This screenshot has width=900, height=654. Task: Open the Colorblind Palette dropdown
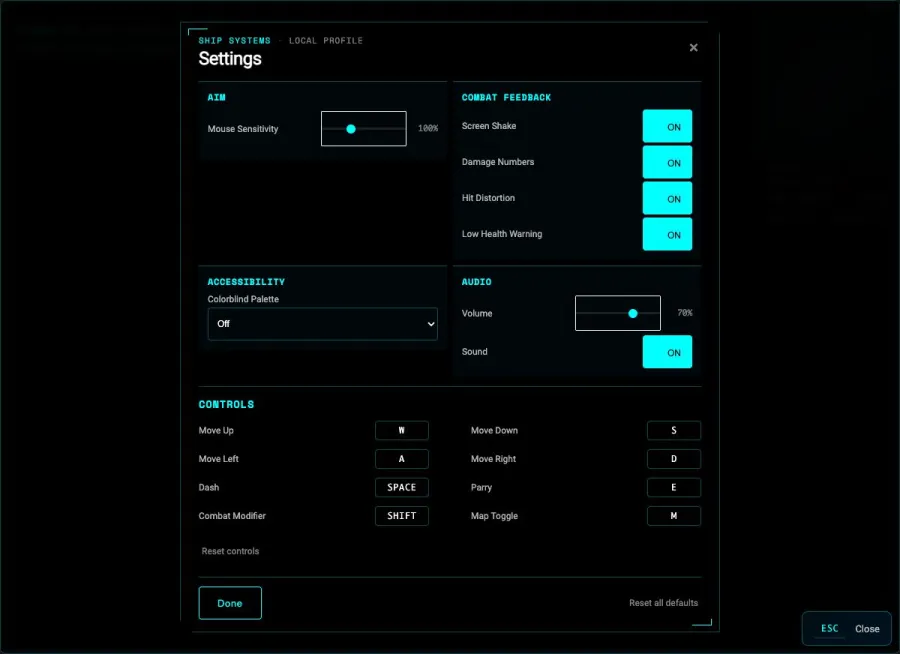coord(323,324)
